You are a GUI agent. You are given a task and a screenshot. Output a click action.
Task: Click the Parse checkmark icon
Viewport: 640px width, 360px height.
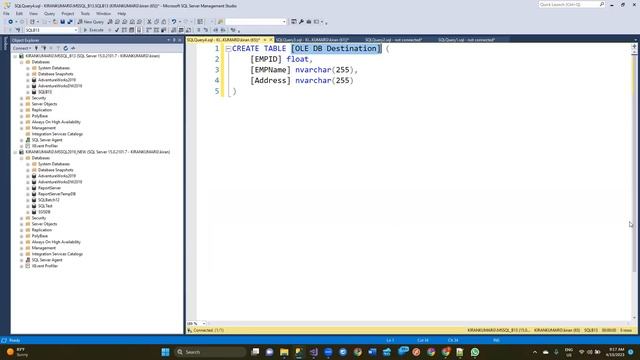[117, 30]
